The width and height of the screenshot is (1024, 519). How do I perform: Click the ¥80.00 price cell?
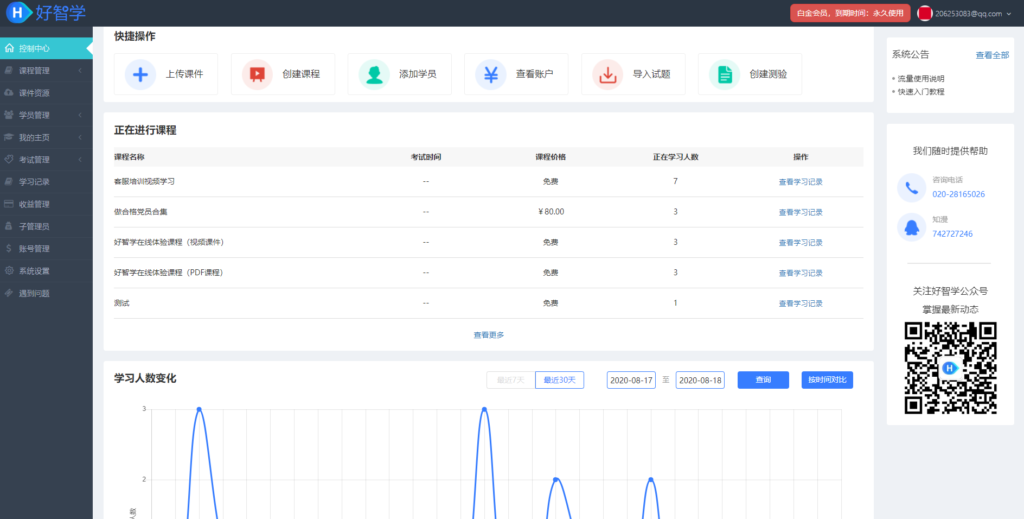tap(551, 212)
